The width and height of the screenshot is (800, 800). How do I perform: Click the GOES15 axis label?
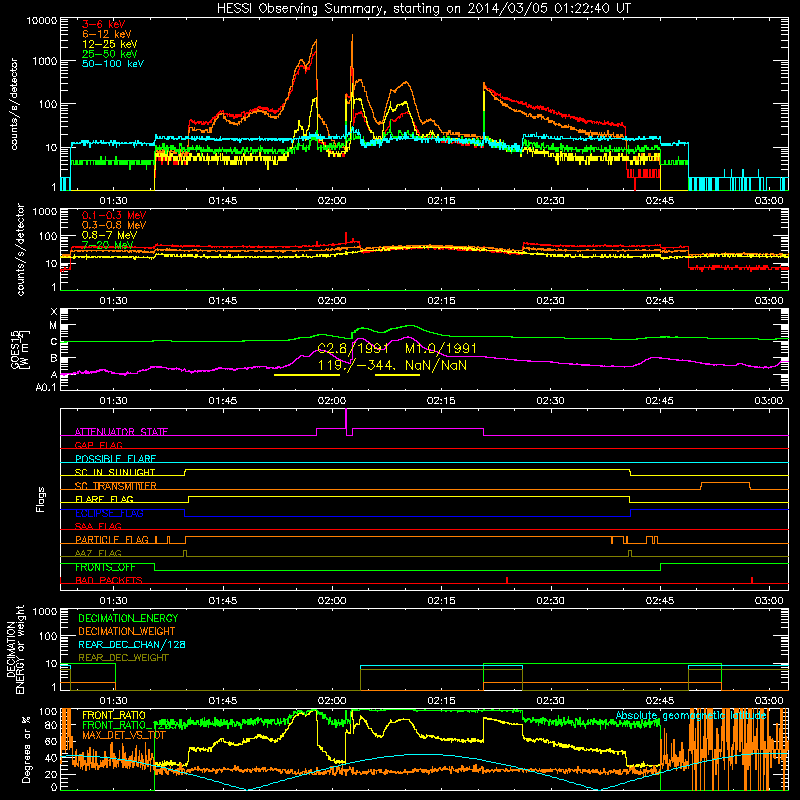[17, 349]
